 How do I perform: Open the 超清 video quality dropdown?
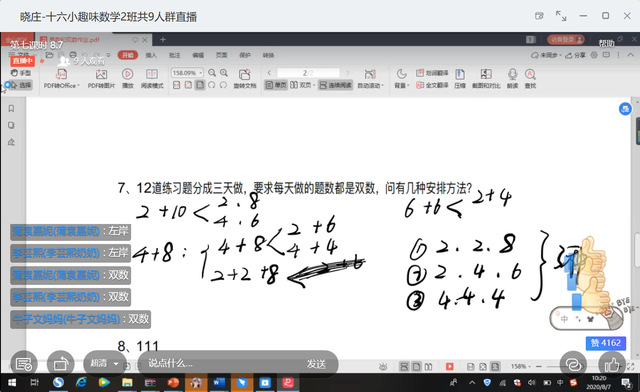point(104,363)
